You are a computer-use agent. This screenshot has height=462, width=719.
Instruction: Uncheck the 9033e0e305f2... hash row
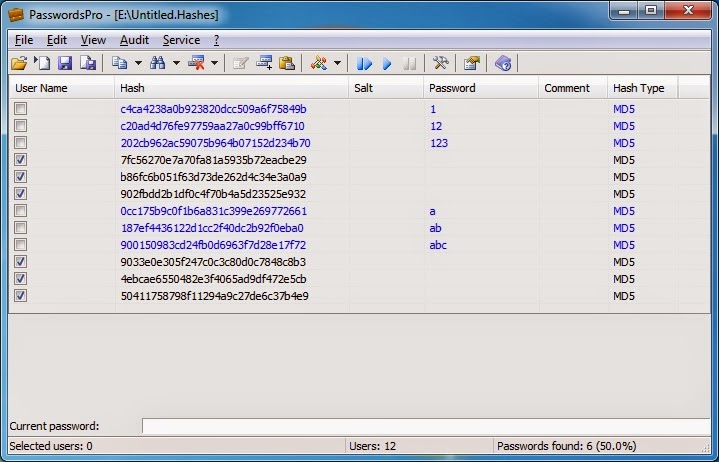point(20,261)
